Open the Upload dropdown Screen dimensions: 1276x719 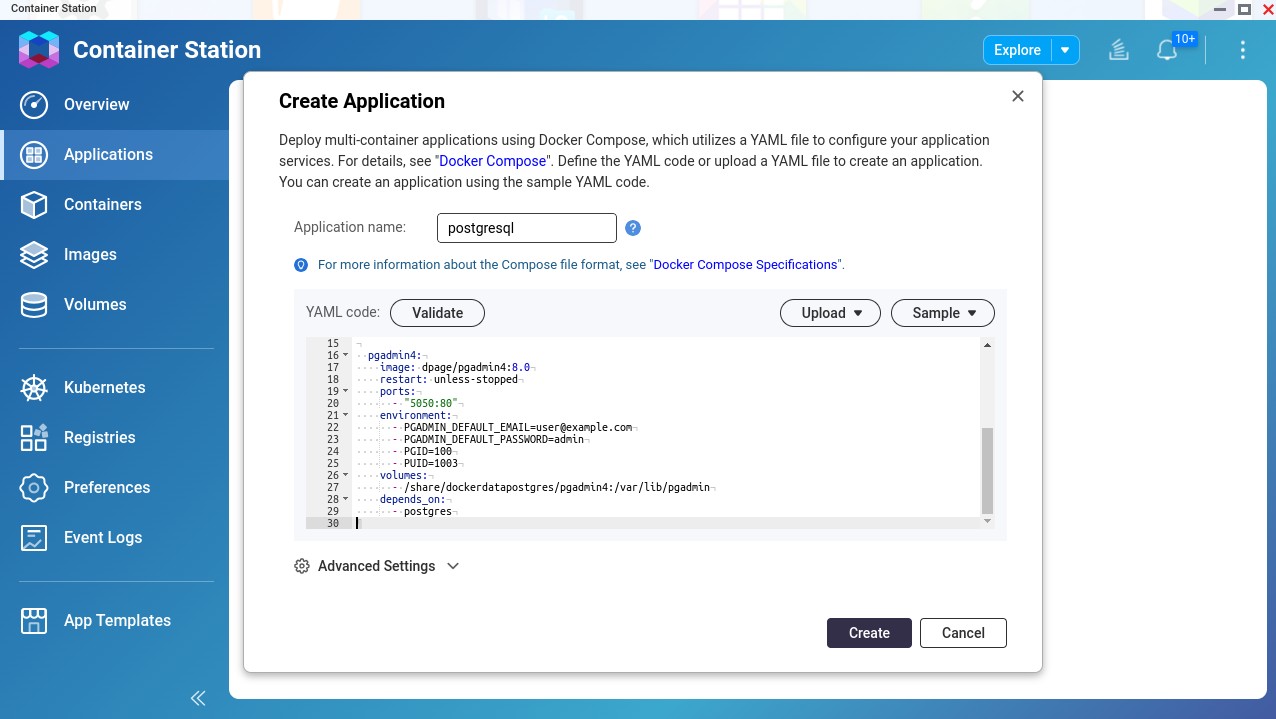(829, 312)
